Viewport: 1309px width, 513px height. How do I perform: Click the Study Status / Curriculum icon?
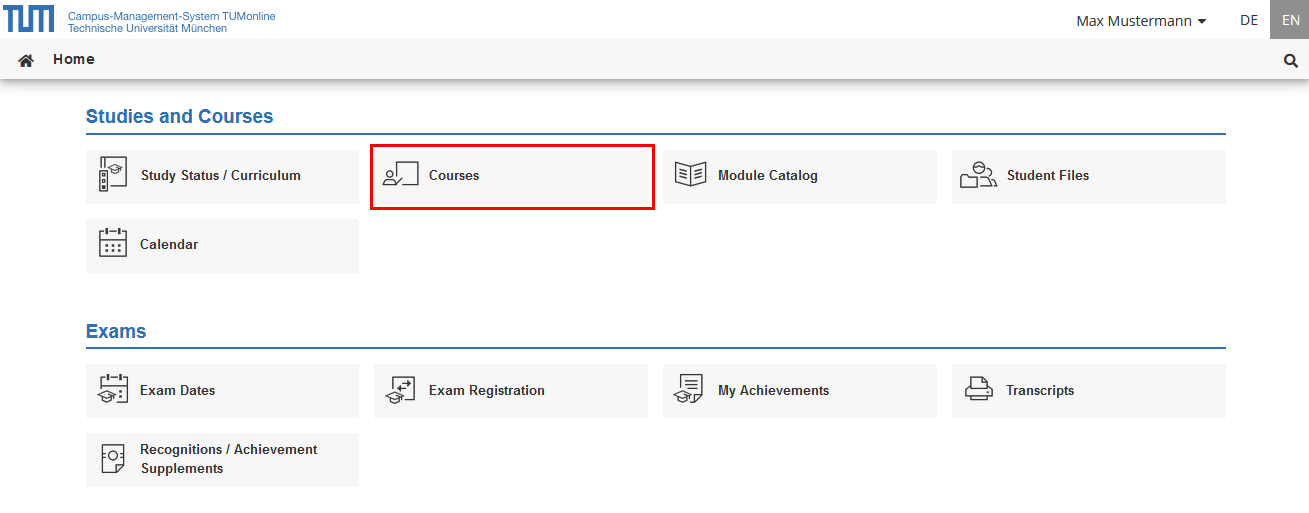[x=113, y=175]
